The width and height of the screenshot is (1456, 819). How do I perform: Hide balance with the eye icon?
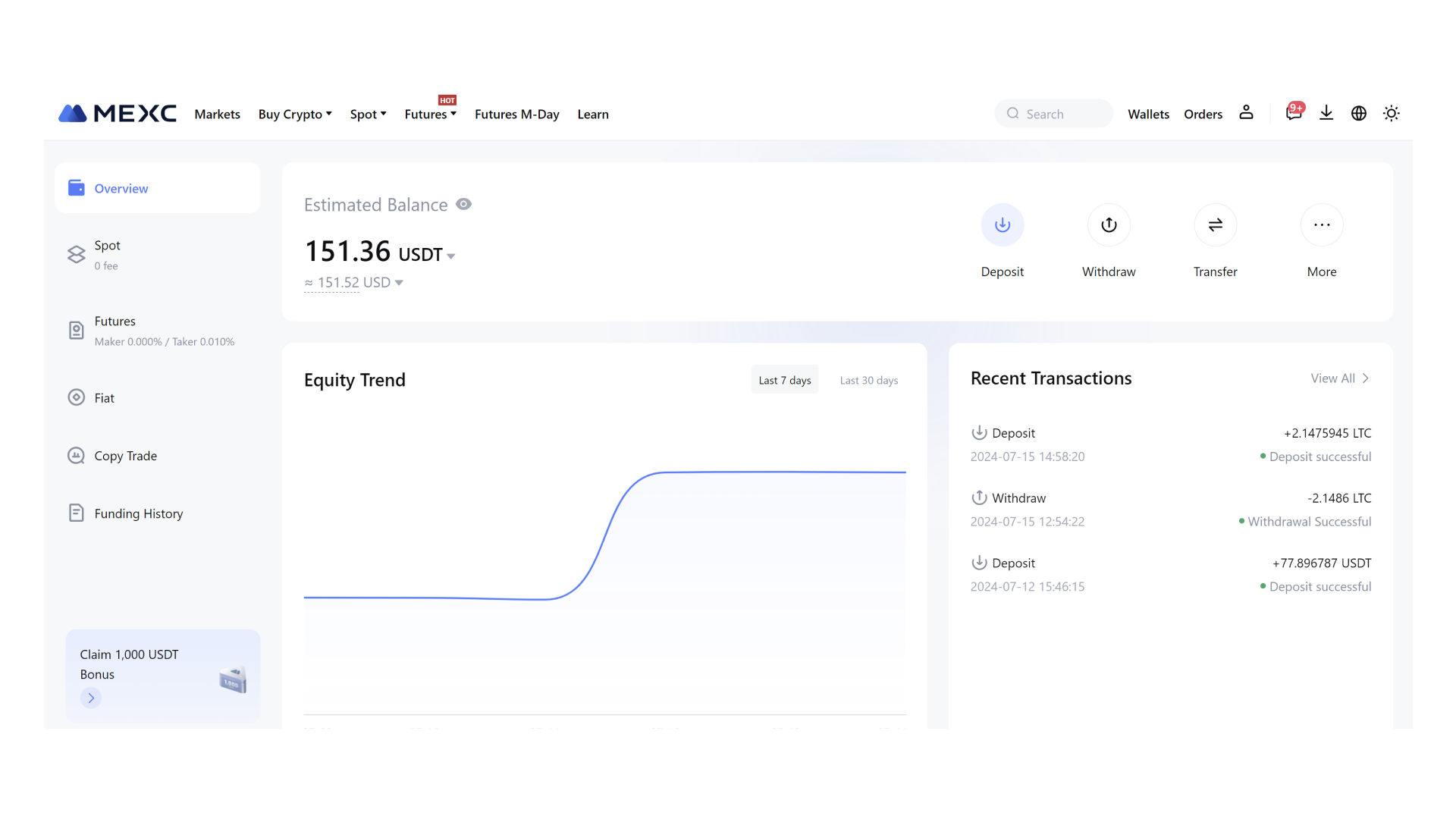pos(463,205)
